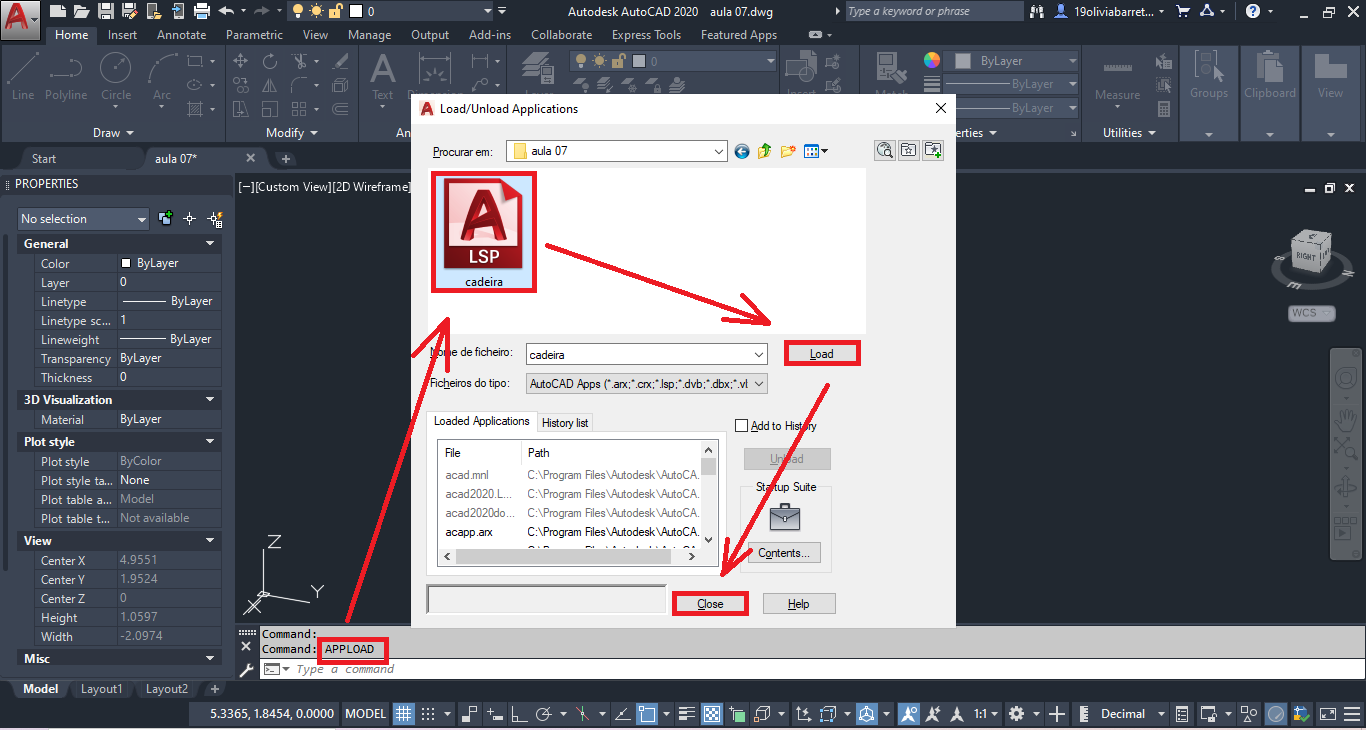Toggle hardware acceleration circle icon in status bar

(1277, 714)
